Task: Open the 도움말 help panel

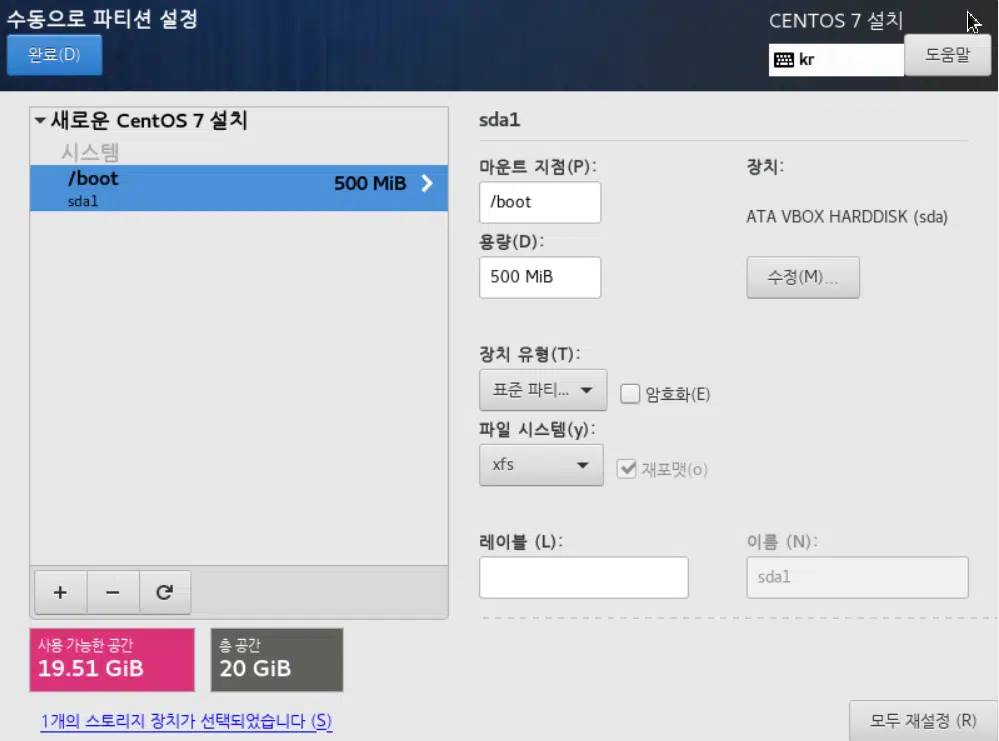Action: click(946, 55)
